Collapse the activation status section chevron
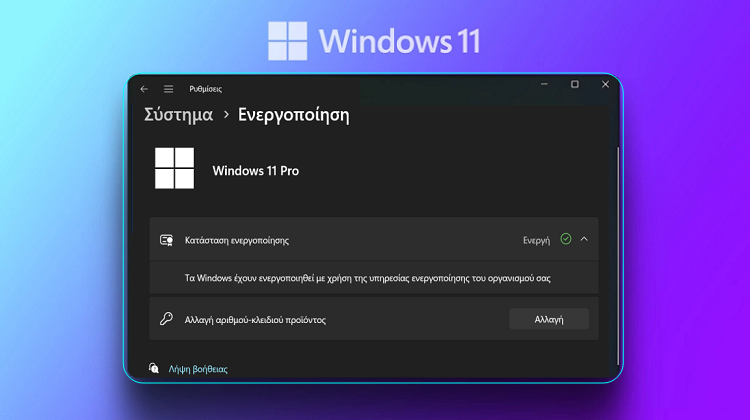The image size is (750, 420). pyautogui.click(x=584, y=239)
